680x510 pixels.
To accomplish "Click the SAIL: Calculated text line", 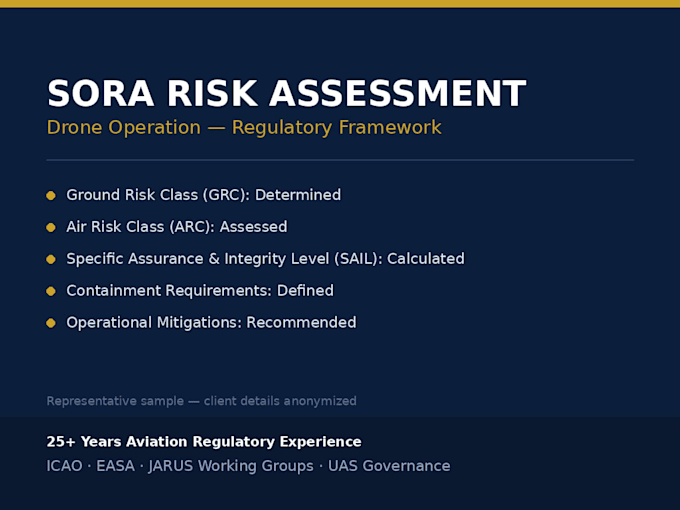I will coord(265,259).
